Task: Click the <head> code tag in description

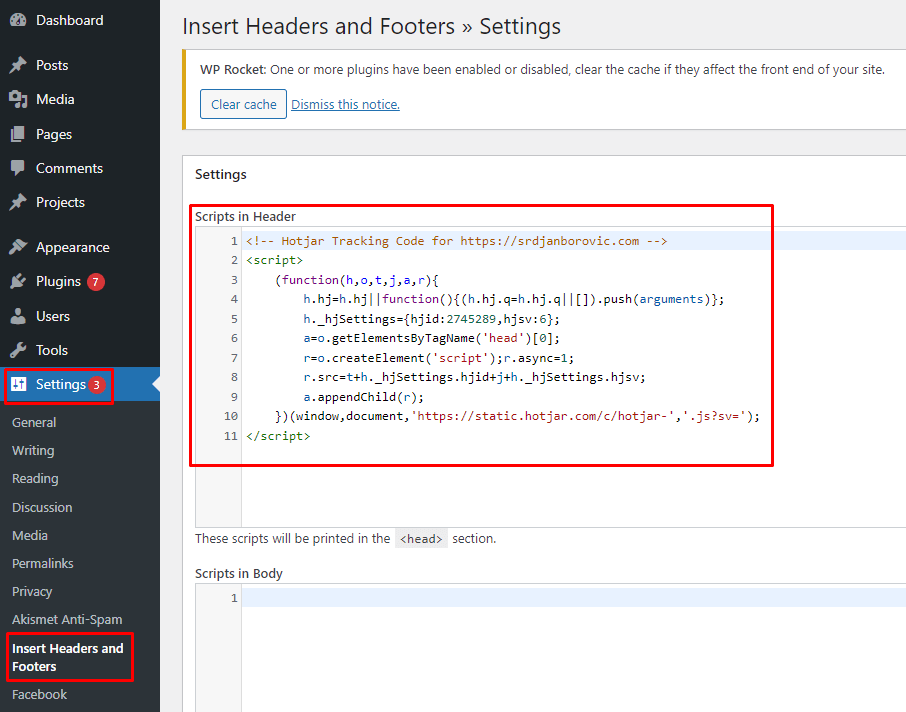Action: pos(421,539)
